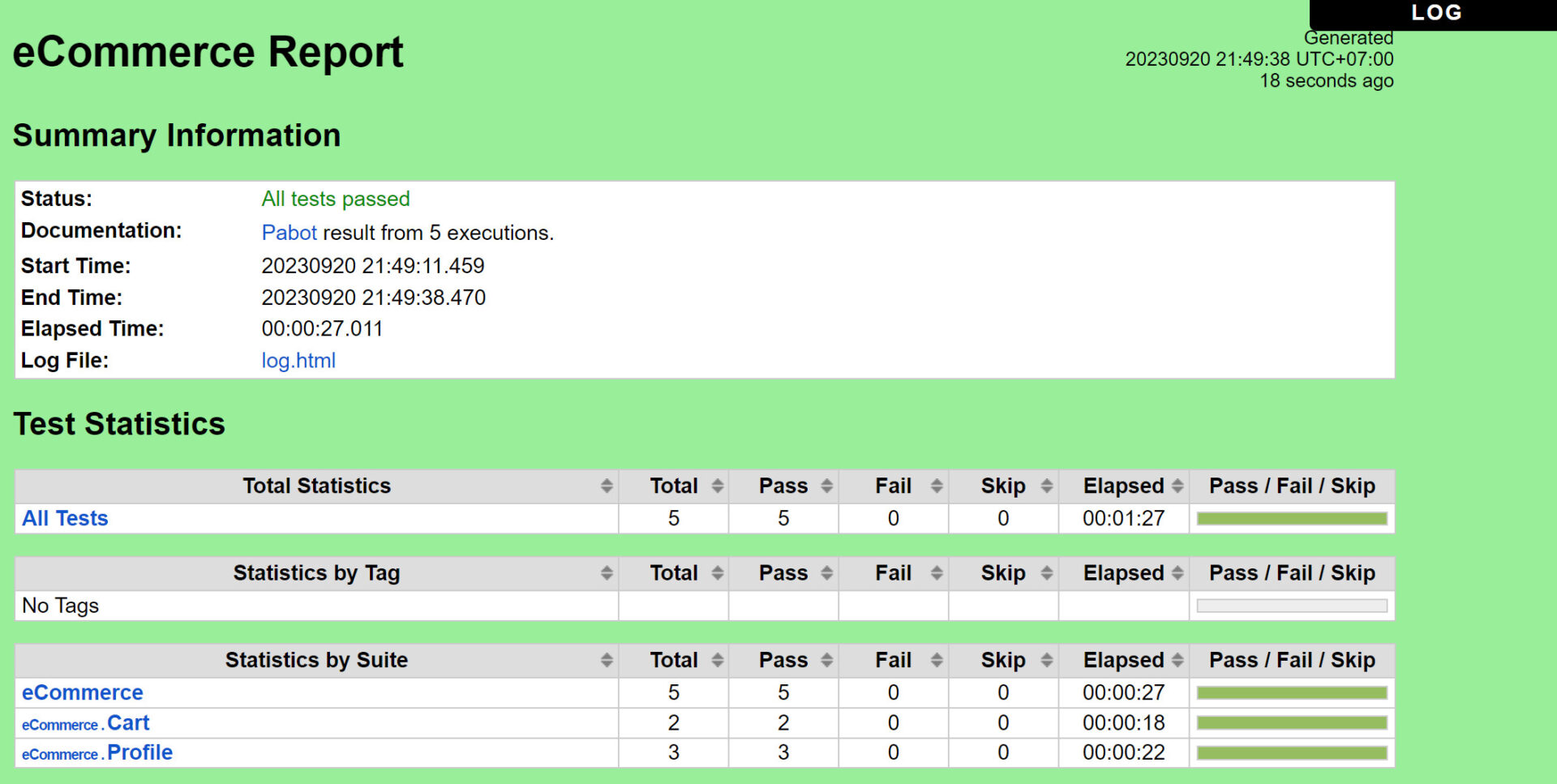This screenshot has width=1557, height=784.
Task: Sort All Tests table by Pass column
Action: click(x=828, y=486)
